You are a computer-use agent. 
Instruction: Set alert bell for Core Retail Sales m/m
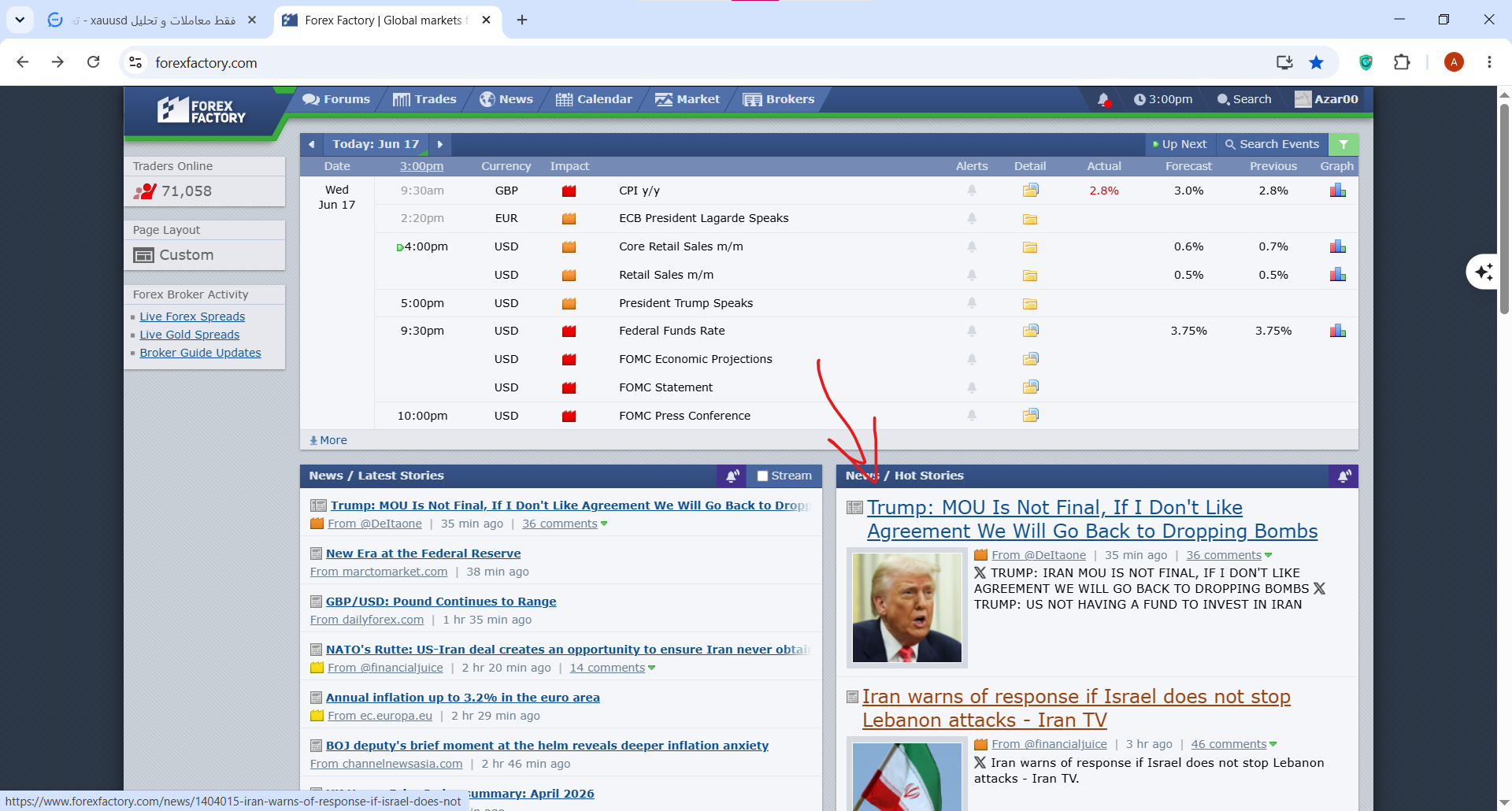point(972,246)
